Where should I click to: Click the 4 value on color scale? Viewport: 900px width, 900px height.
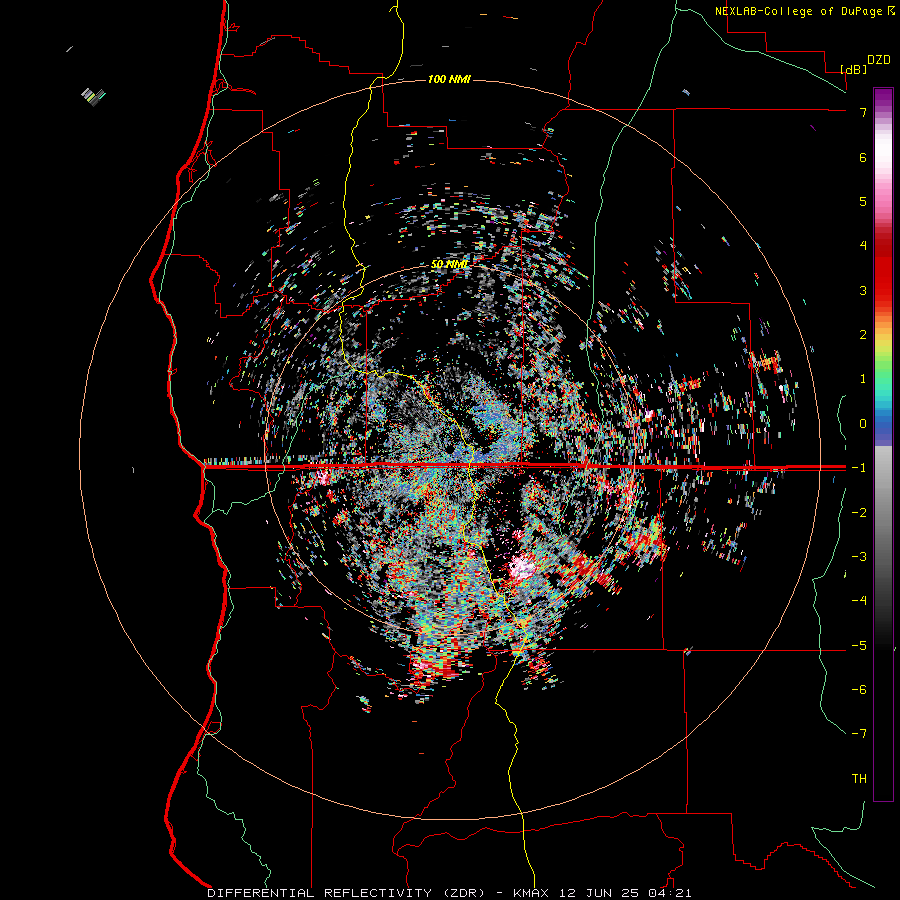click(x=863, y=246)
